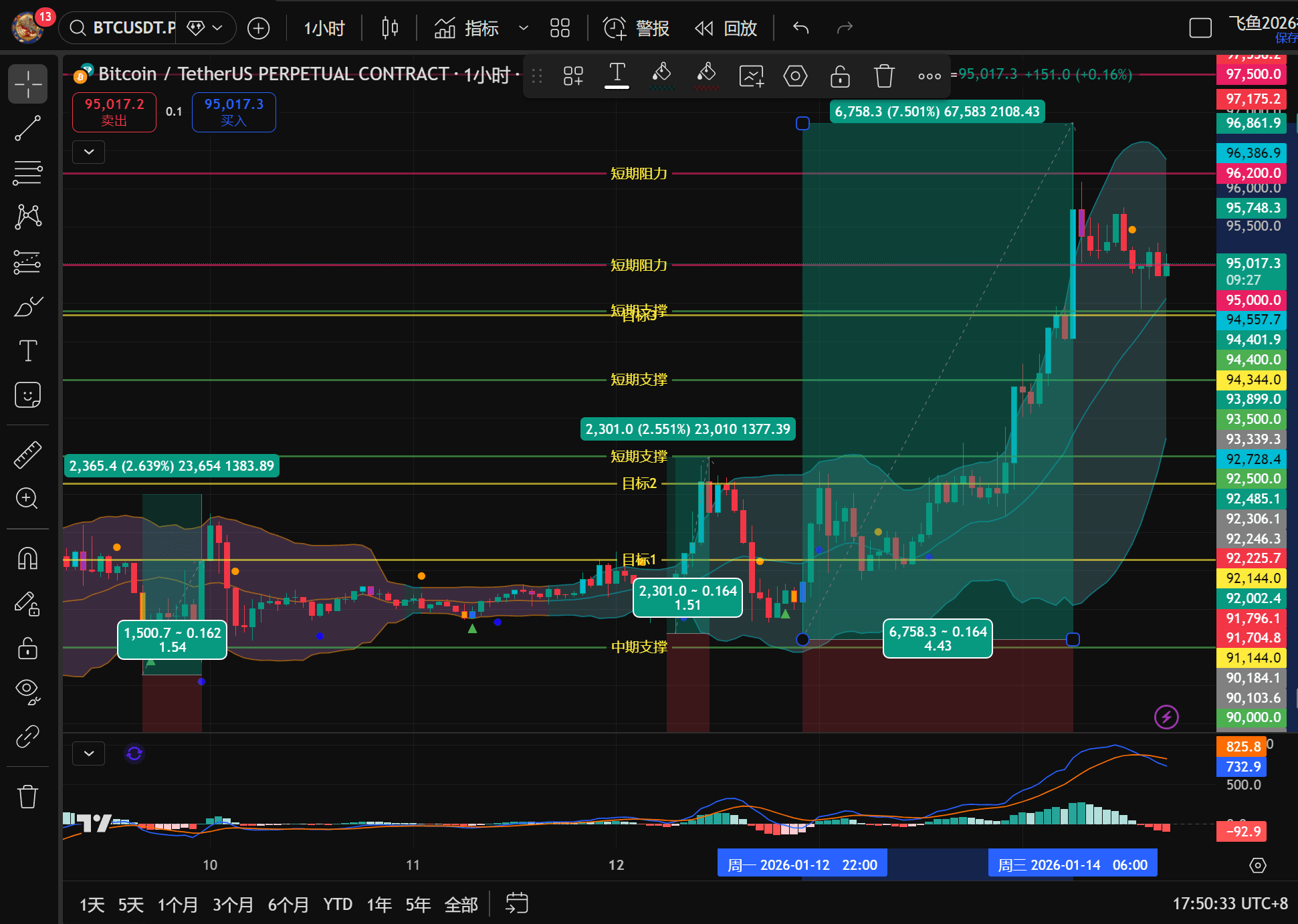
Task: Delete drawing with floating toolbar trash icon
Action: tap(884, 76)
